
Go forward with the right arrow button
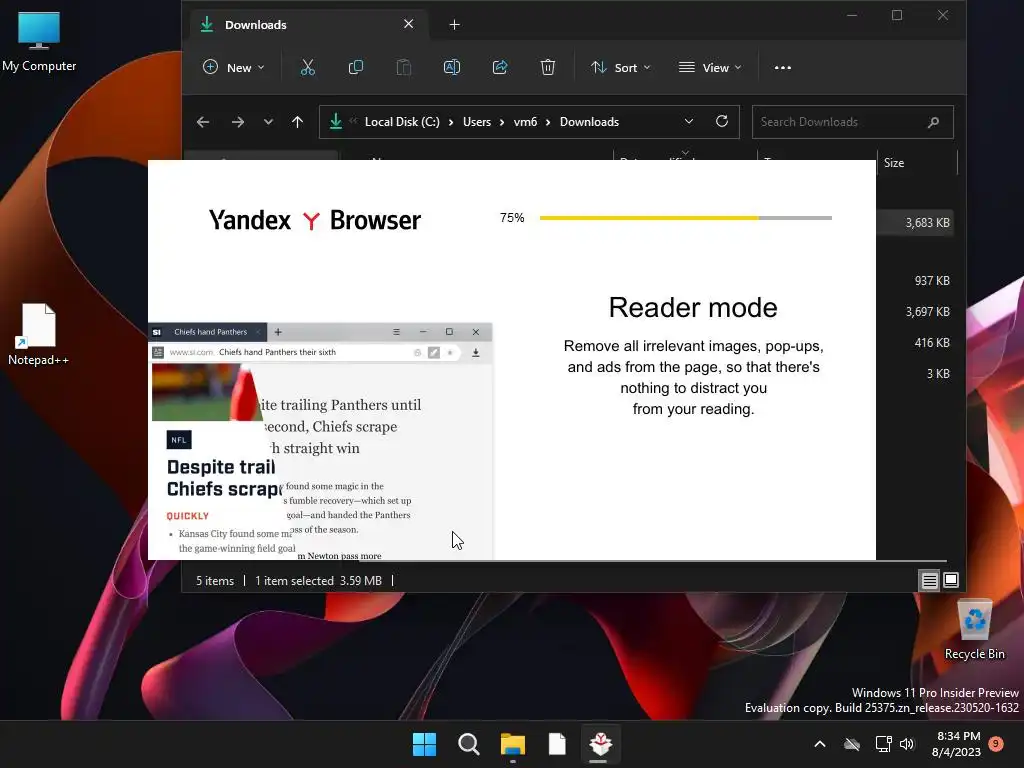tap(238, 122)
